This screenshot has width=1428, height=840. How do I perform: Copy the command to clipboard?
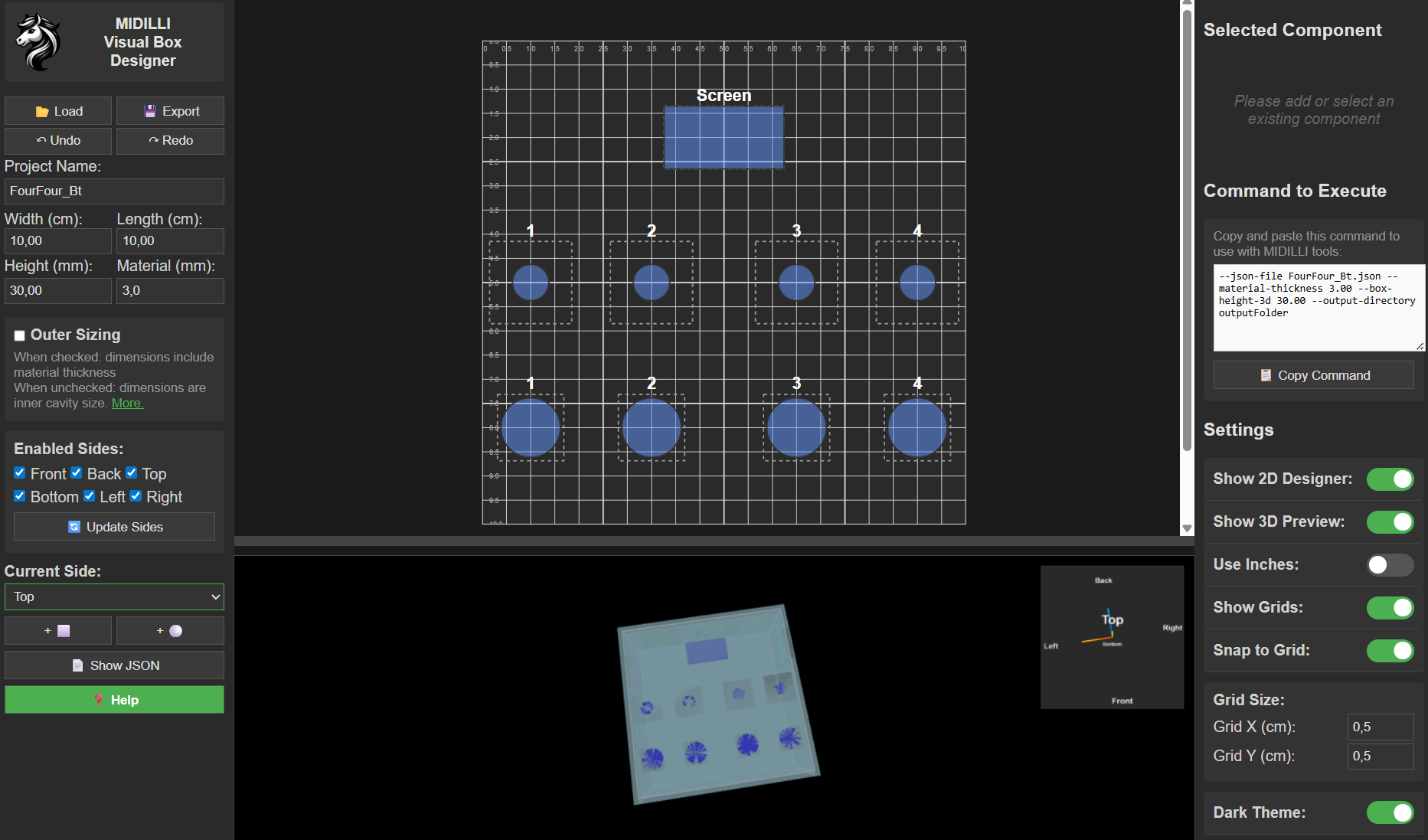1314,375
